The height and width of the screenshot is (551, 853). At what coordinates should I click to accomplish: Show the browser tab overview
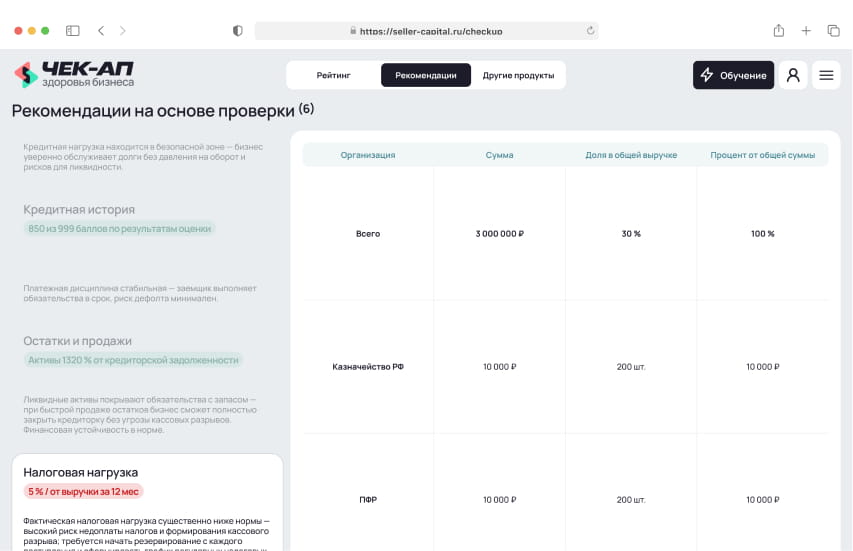[x=833, y=31]
